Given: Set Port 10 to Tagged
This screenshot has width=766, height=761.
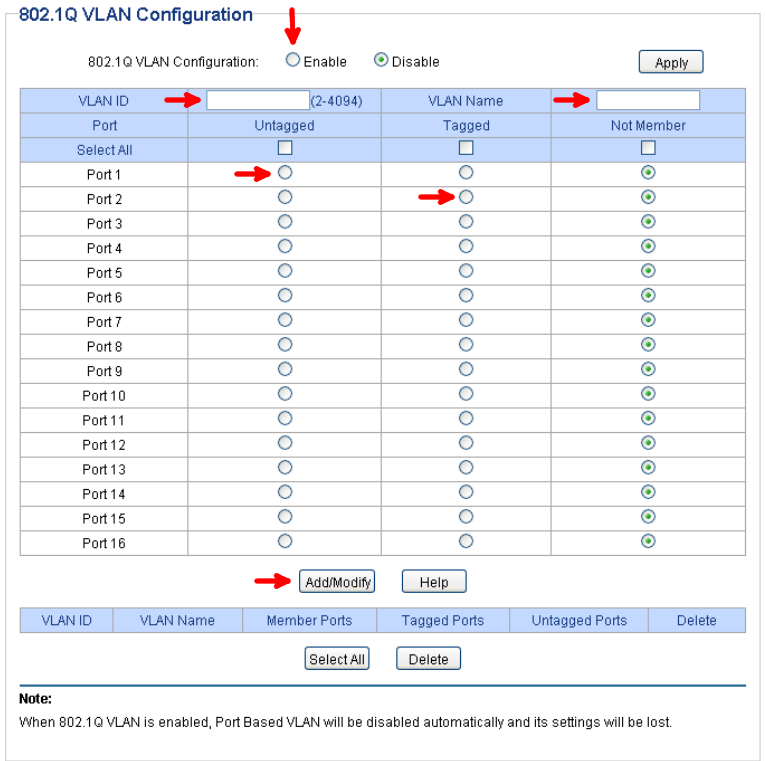Looking at the screenshot, I should point(466,394).
